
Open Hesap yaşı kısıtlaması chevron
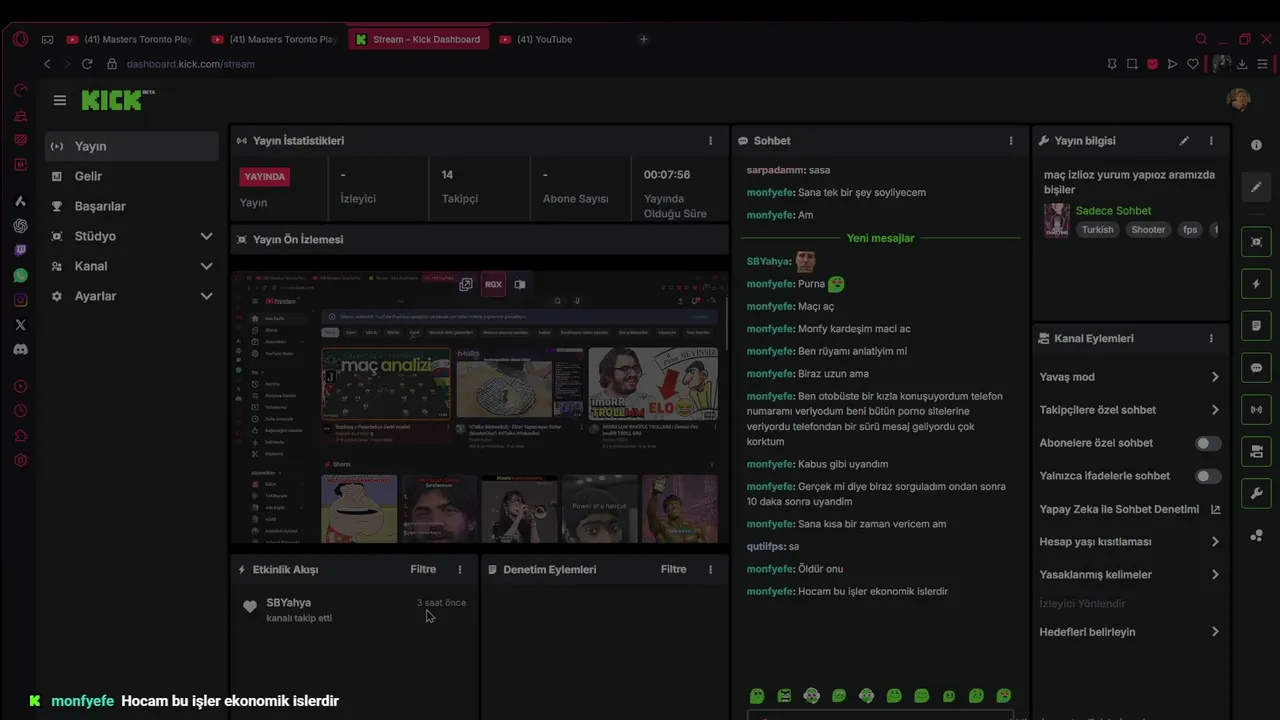pyautogui.click(x=1215, y=542)
